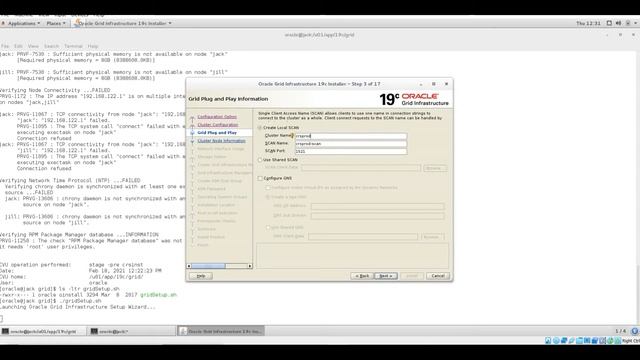The image size is (640, 360).
Task: Open the terminal Search menu
Action: (x=51, y=46)
